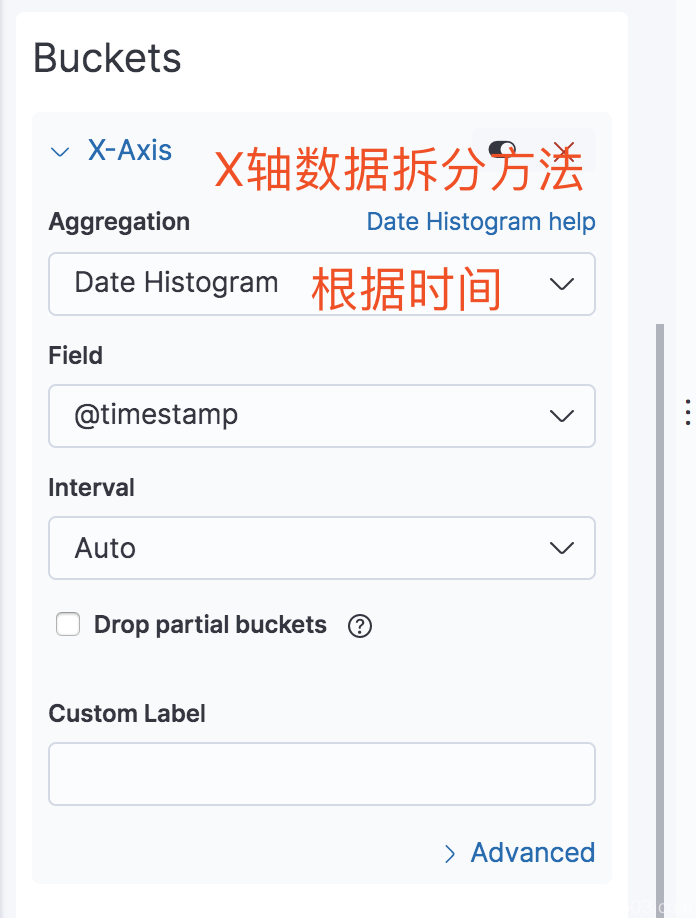Open the Field dropdown showing @timestamp

coord(321,416)
